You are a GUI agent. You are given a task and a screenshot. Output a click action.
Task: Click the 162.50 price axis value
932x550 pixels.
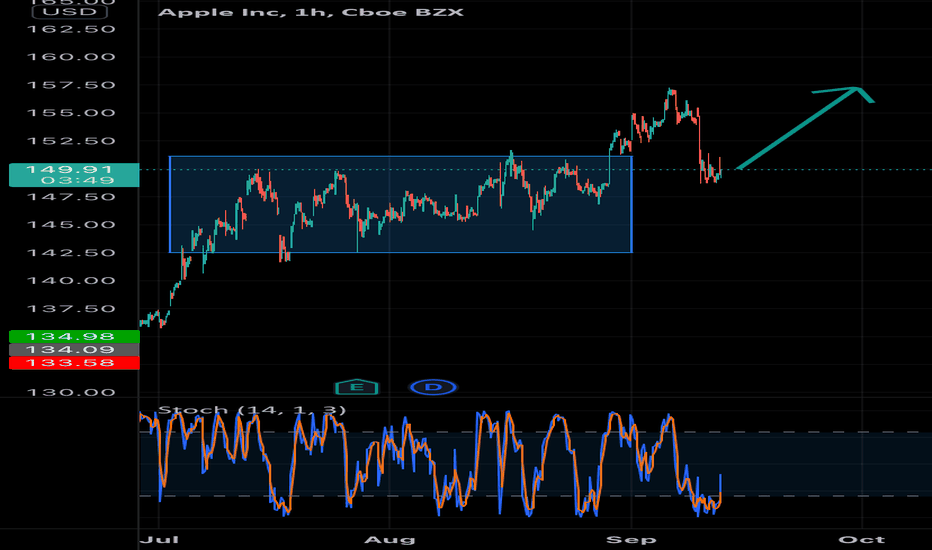[x=71, y=29]
